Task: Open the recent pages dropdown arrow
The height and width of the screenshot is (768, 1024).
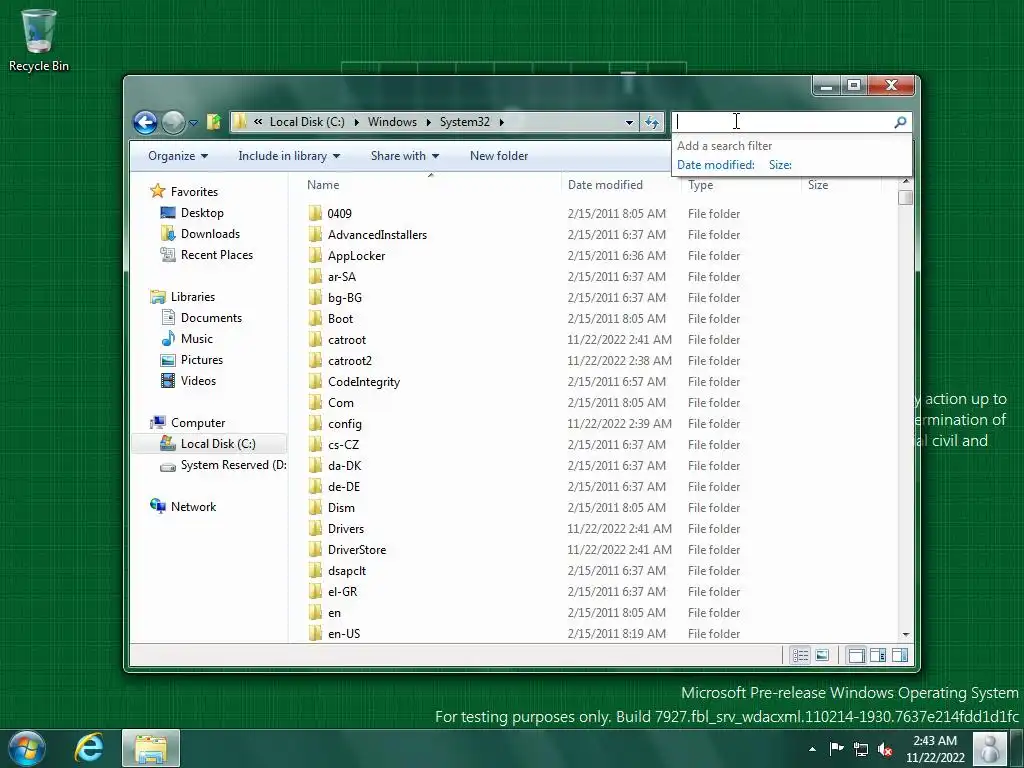Action: [193, 123]
